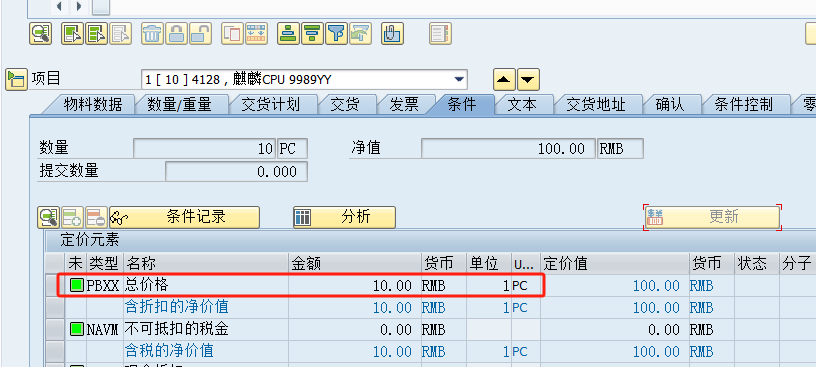The height and width of the screenshot is (367, 816).
Task: Copy item using the duplicate pages icon
Action: pos(233,34)
